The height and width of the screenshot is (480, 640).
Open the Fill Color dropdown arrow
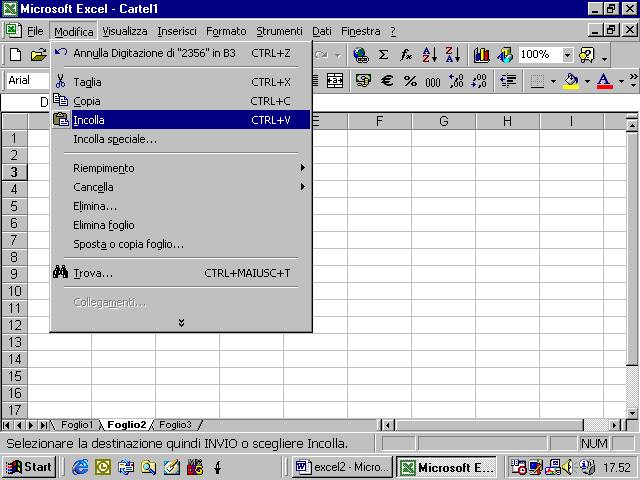587,81
